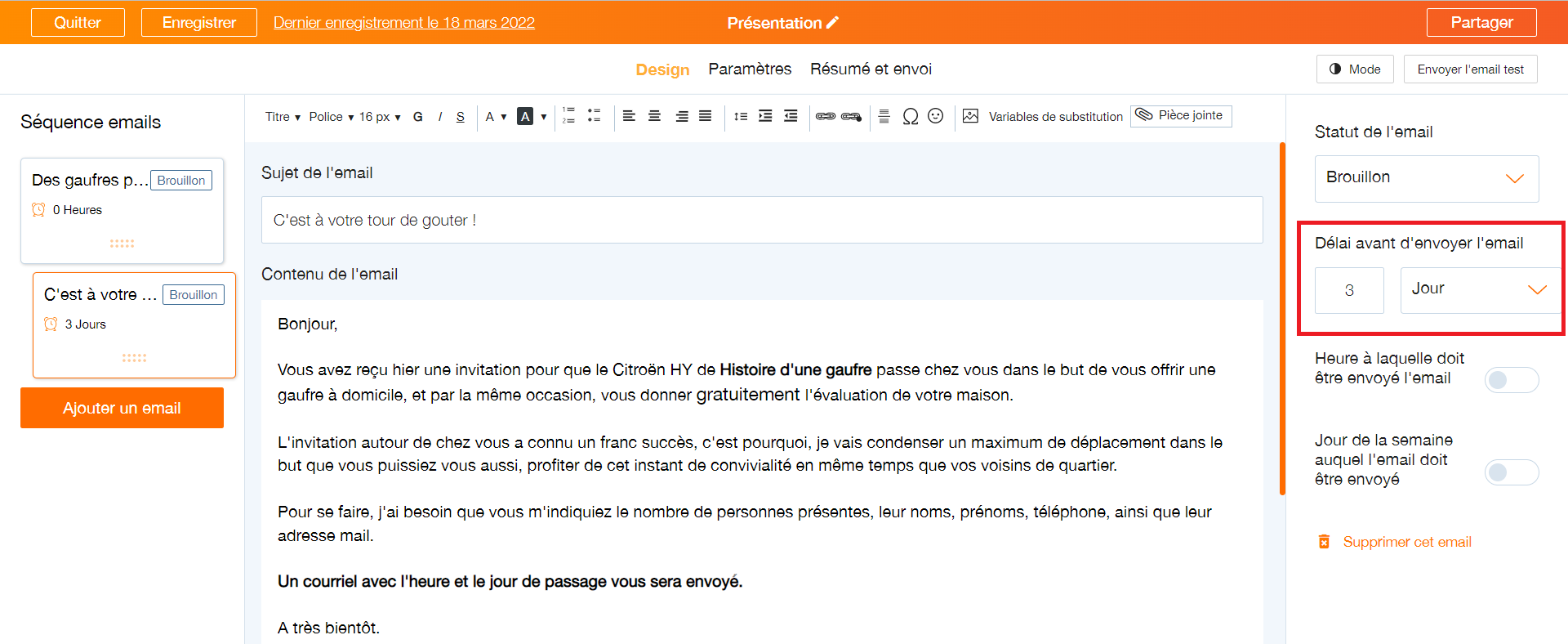The height and width of the screenshot is (644, 1568).
Task: Expand the Brouillon email status dropdown
Action: [x=1427, y=179]
